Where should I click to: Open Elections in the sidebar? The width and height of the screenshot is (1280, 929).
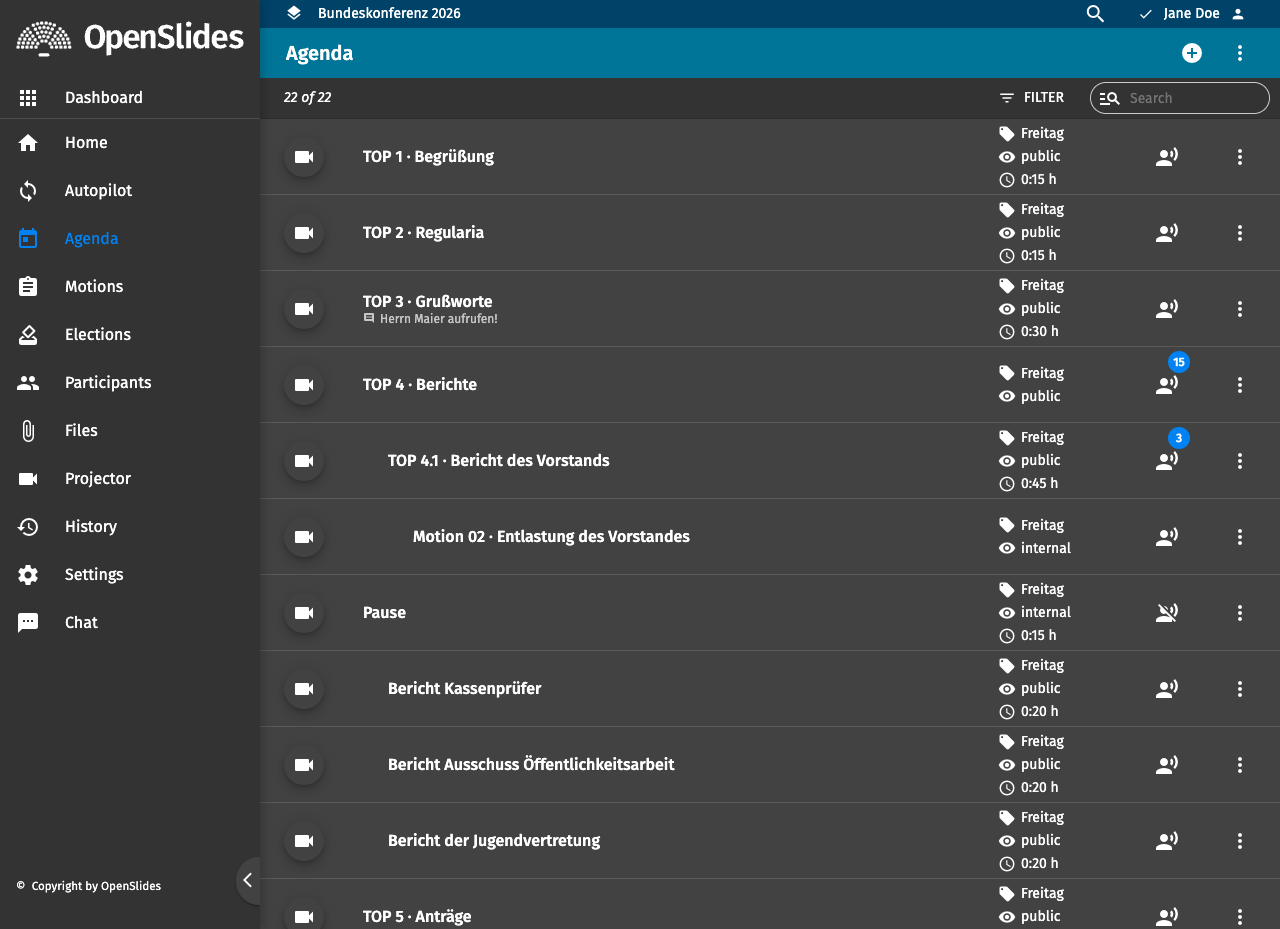[130, 335]
